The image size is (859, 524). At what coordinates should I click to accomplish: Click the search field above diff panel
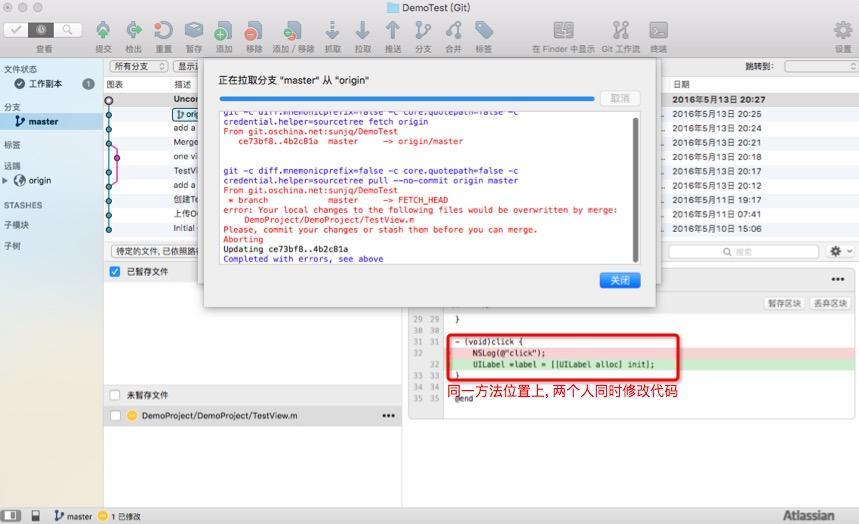tap(743, 252)
